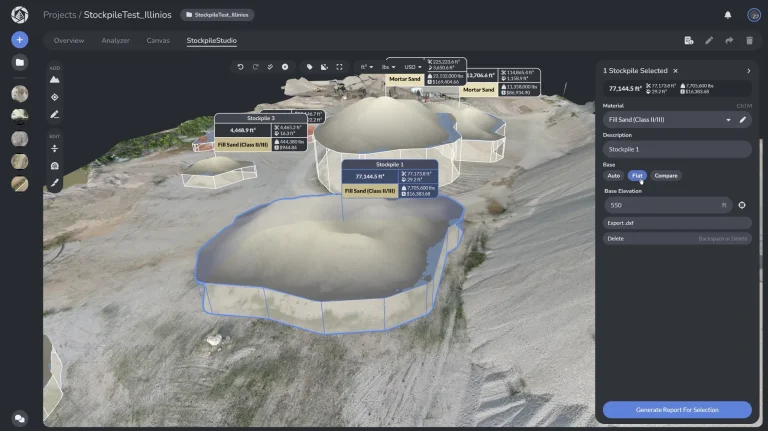
Task: Click the fullscreen frame icon
Action: pos(339,67)
